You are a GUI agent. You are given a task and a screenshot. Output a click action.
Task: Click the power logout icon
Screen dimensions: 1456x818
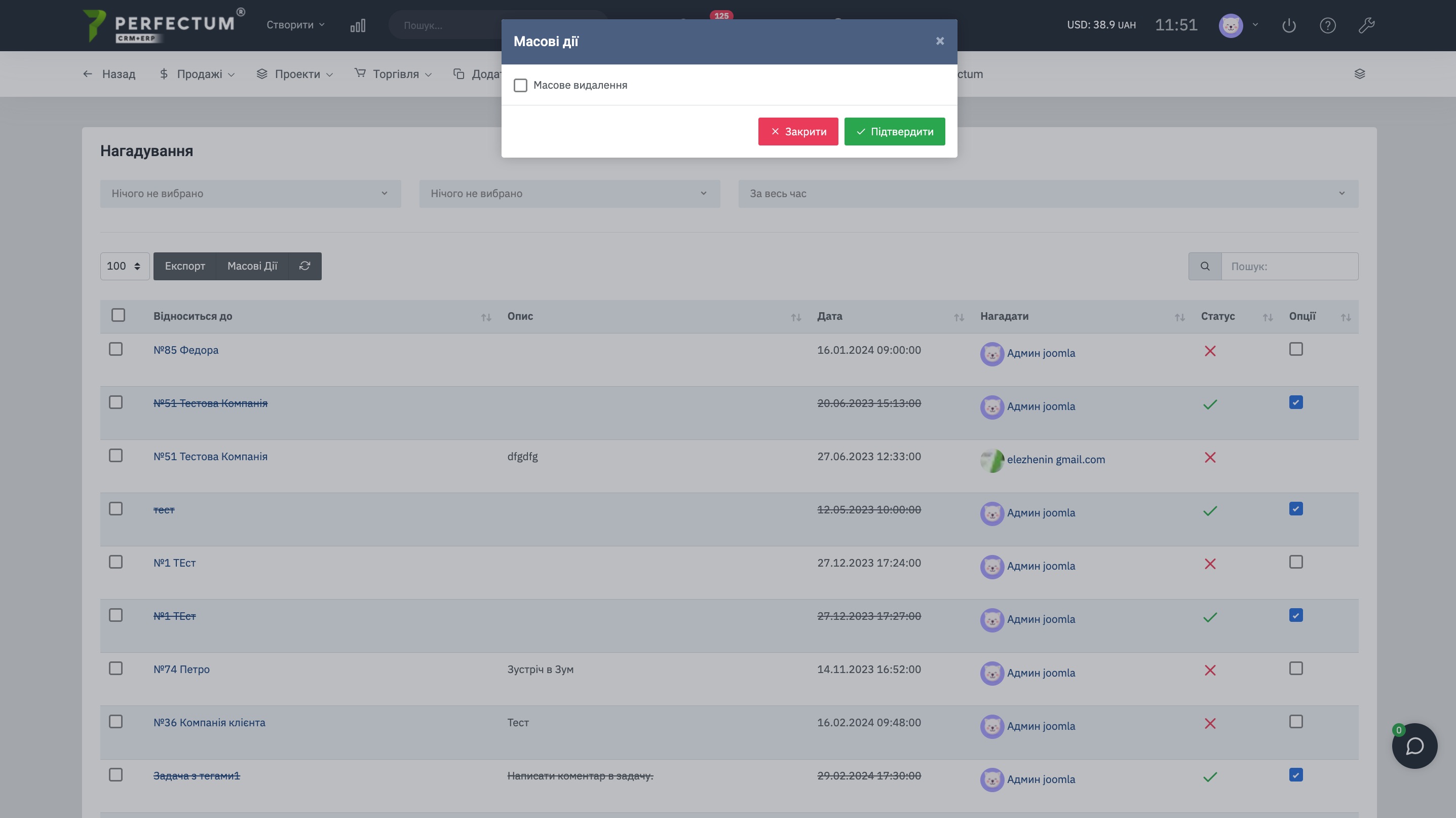pyautogui.click(x=1289, y=25)
